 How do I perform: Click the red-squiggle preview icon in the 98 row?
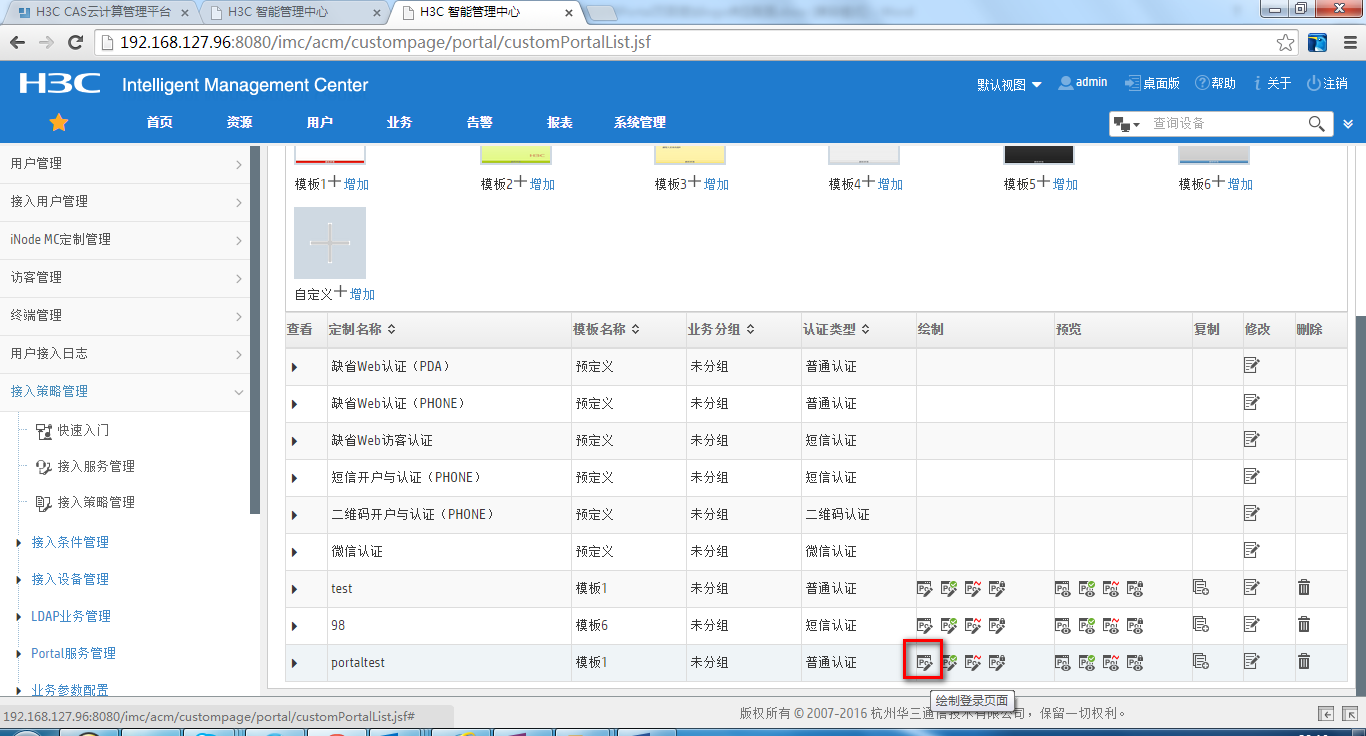point(1110,625)
